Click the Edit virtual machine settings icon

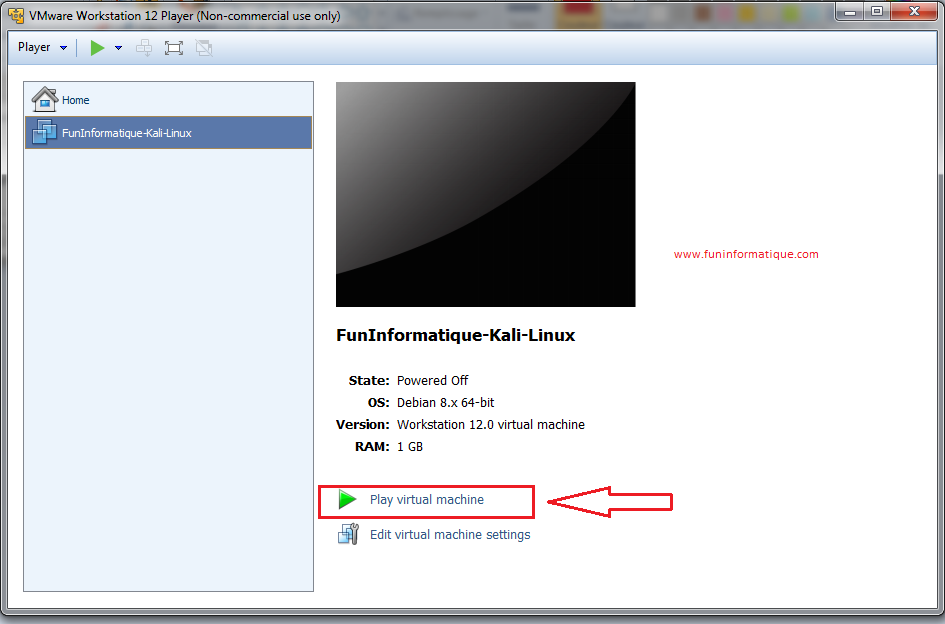(x=347, y=535)
